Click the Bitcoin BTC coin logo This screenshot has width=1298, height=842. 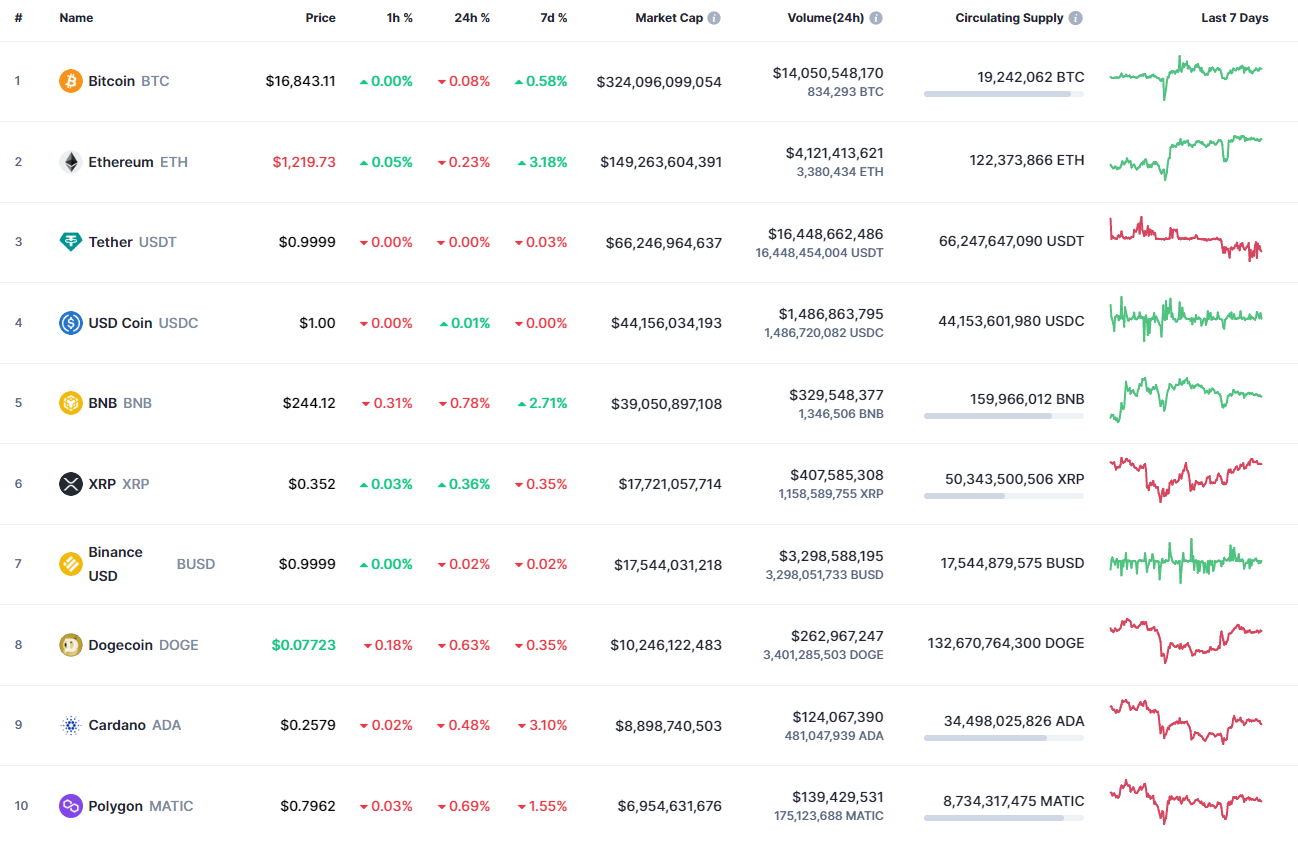tap(69, 81)
